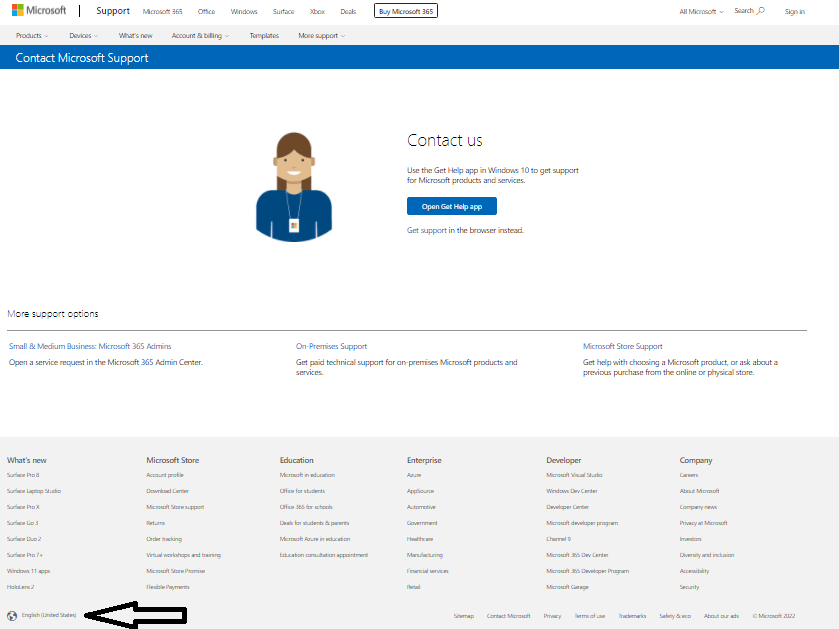Open the About our ads link

[x=721, y=616]
